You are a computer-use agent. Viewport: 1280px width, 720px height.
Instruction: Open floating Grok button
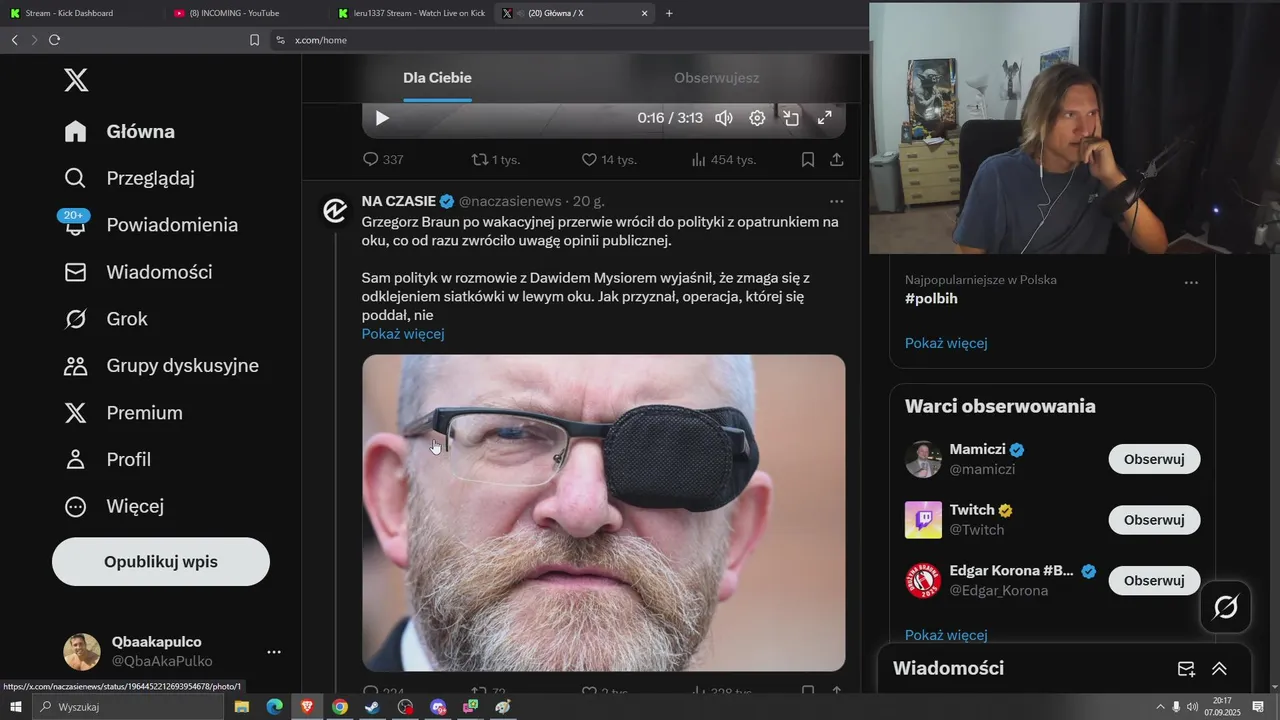[1226, 607]
